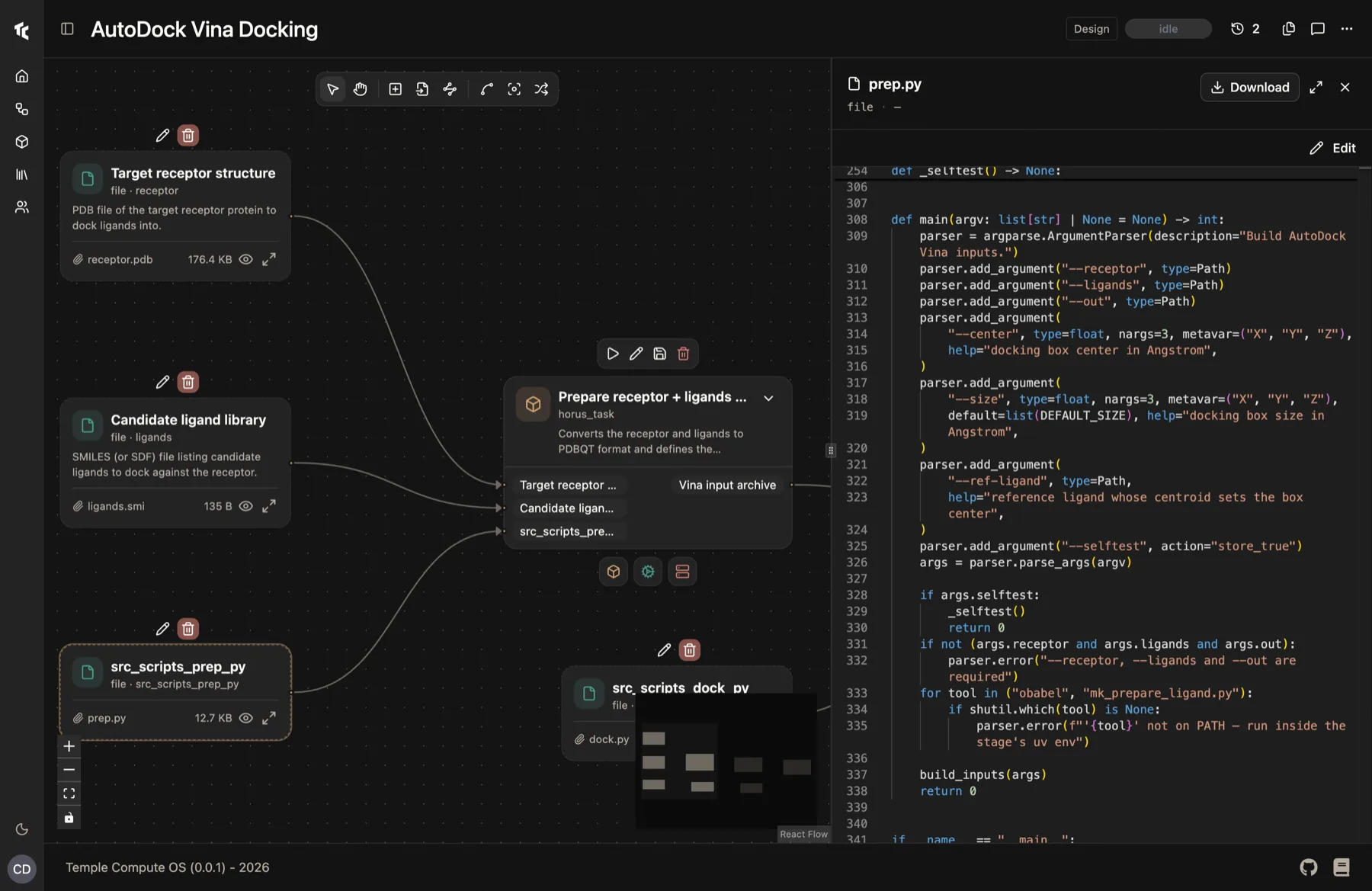Image resolution: width=1372 pixels, height=891 pixels.
Task: Run the Prepare receptor + ligands task
Action: [x=612, y=354]
